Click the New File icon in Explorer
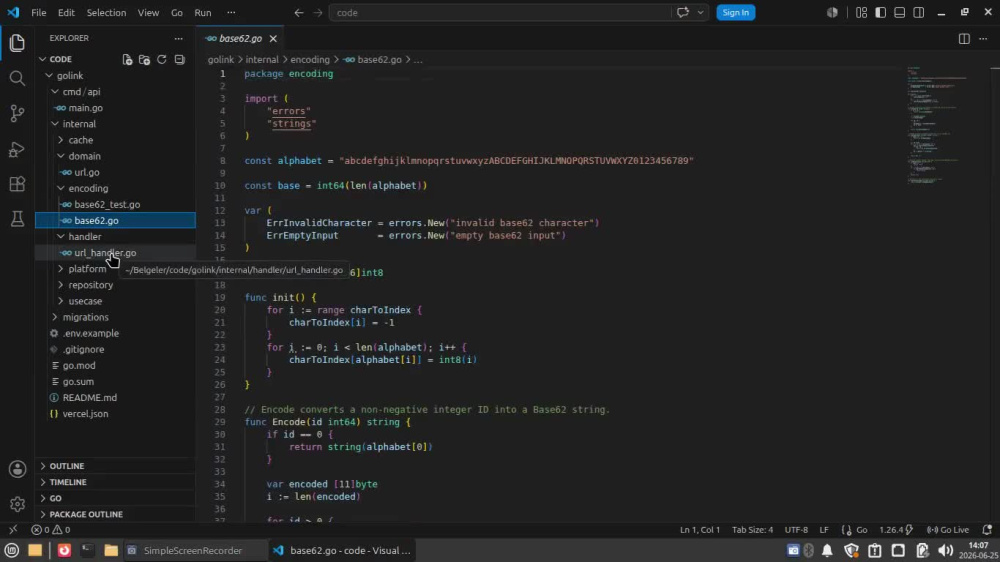Viewport: 1000px width, 562px height. tap(127, 59)
